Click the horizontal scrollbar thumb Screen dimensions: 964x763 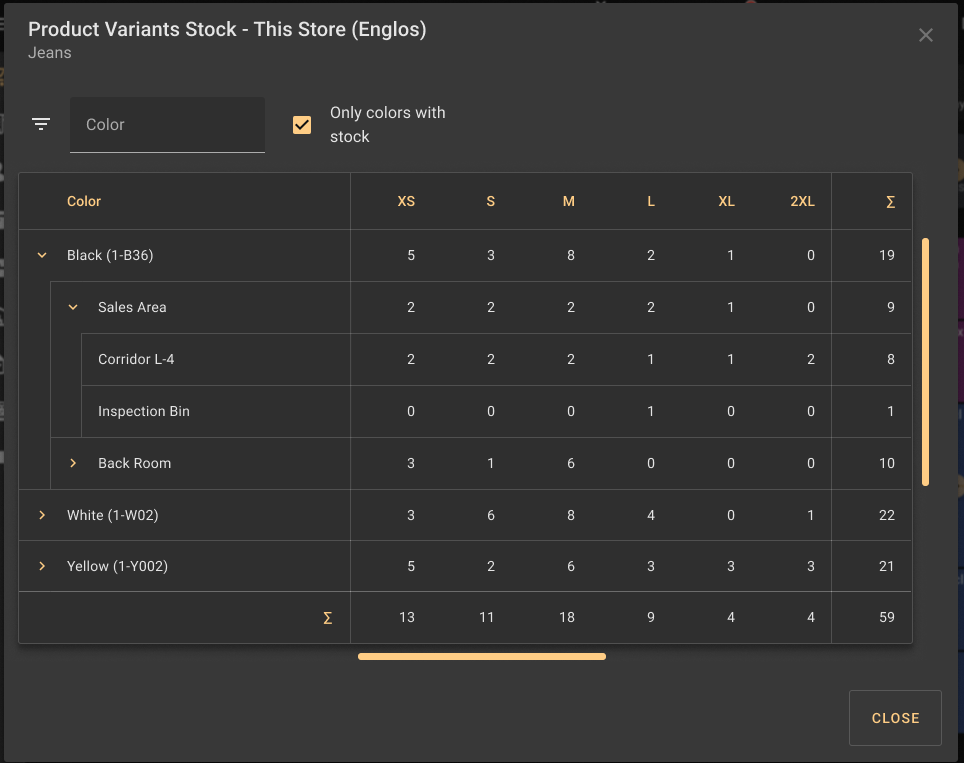pos(481,657)
